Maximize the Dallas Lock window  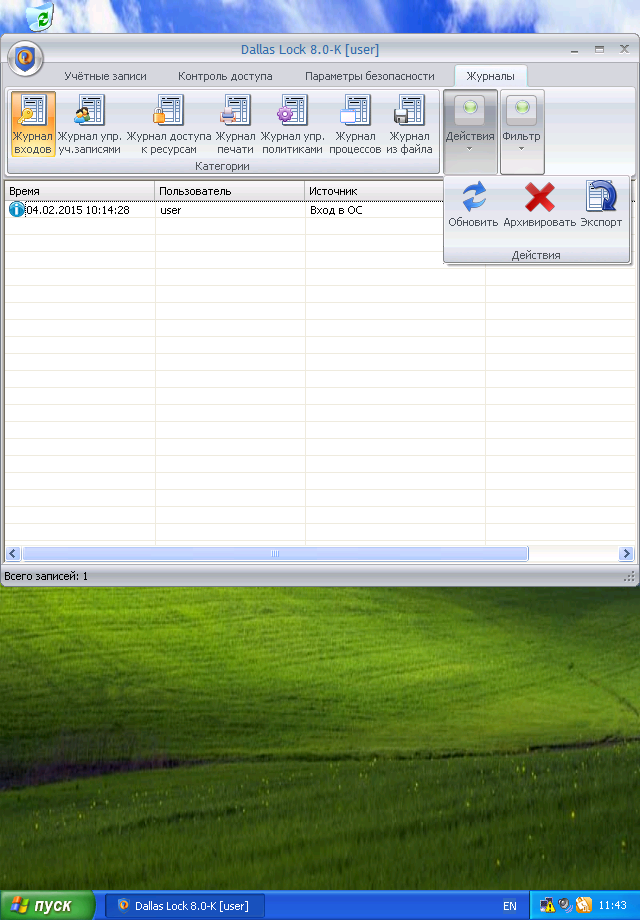[599, 50]
